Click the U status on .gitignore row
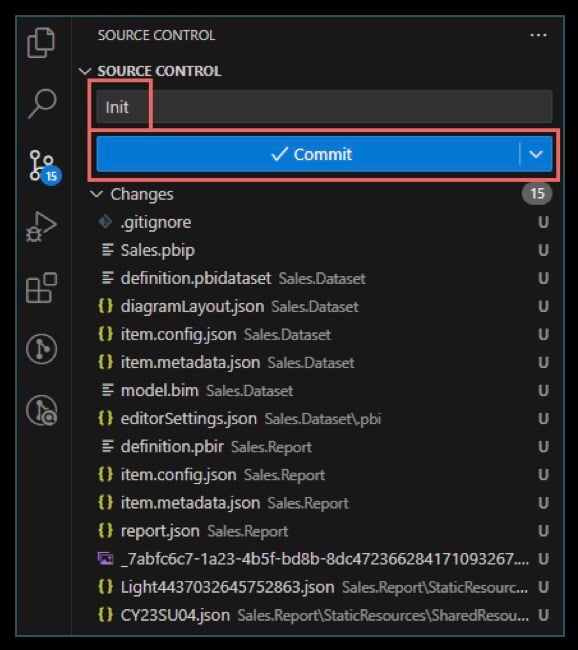Viewport: 578px width, 650px height. [x=543, y=222]
